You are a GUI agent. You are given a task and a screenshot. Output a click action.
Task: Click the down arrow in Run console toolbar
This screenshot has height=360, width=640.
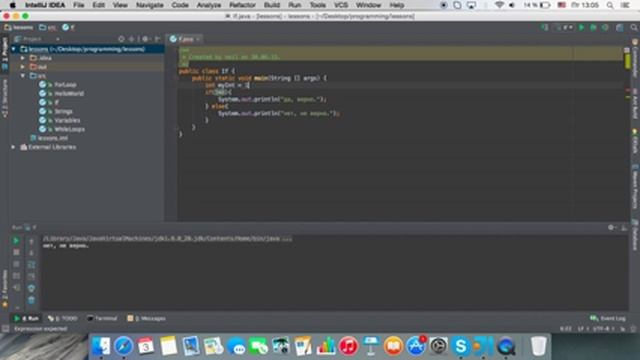31,253
